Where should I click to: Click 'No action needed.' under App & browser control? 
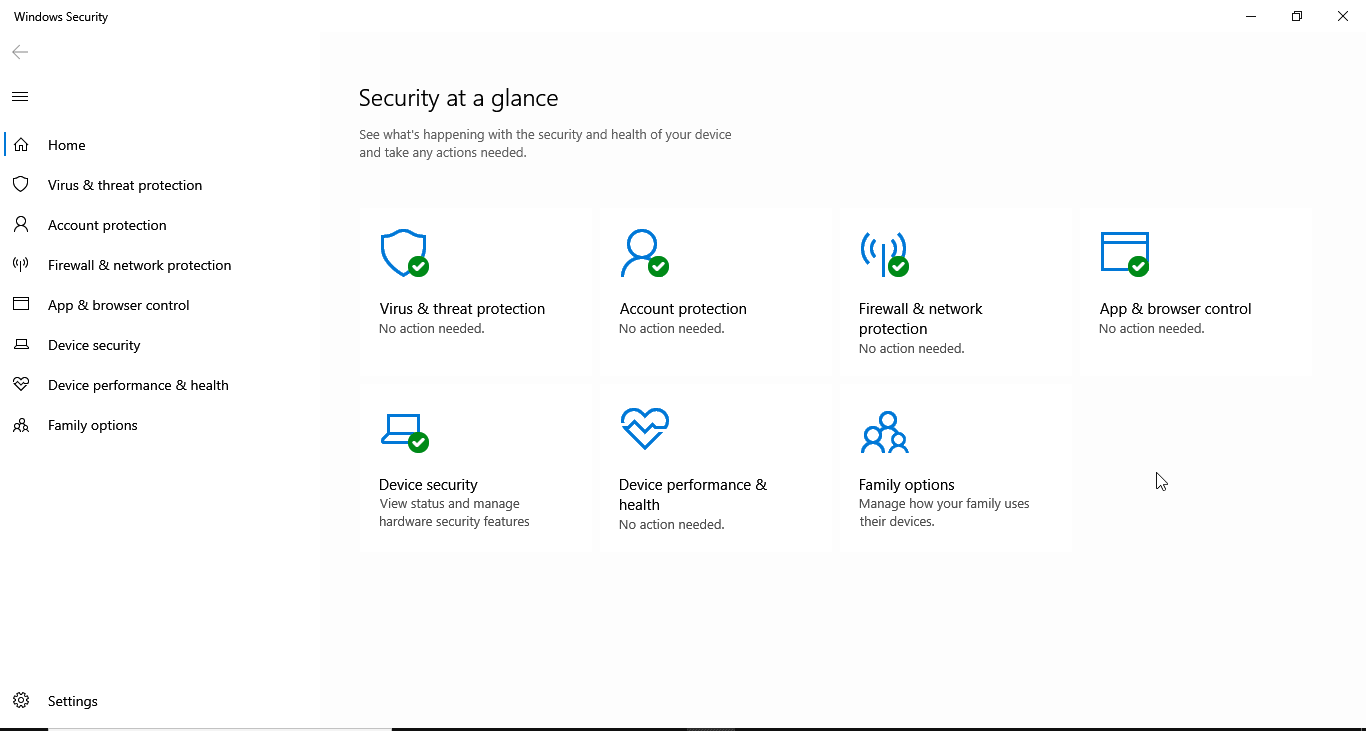pyautogui.click(x=1152, y=329)
